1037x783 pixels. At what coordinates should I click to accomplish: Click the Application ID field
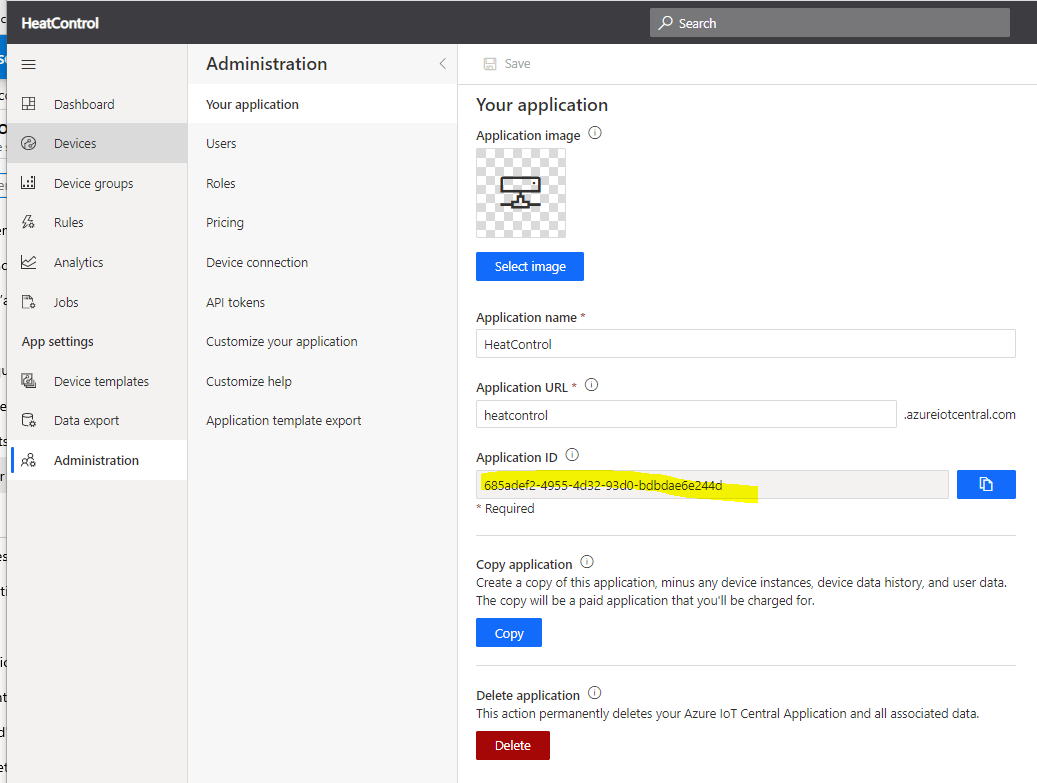(712, 485)
